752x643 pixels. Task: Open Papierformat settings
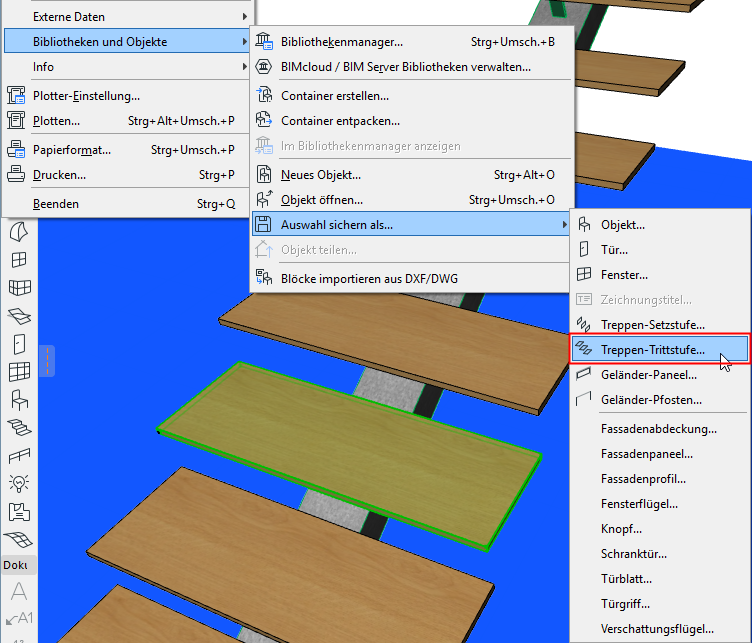click(x=126, y=150)
